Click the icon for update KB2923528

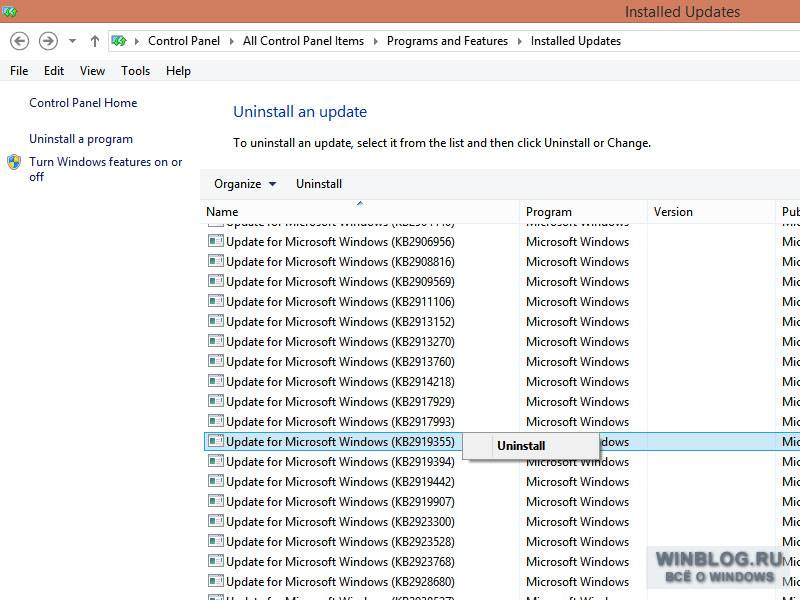tap(216, 541)
